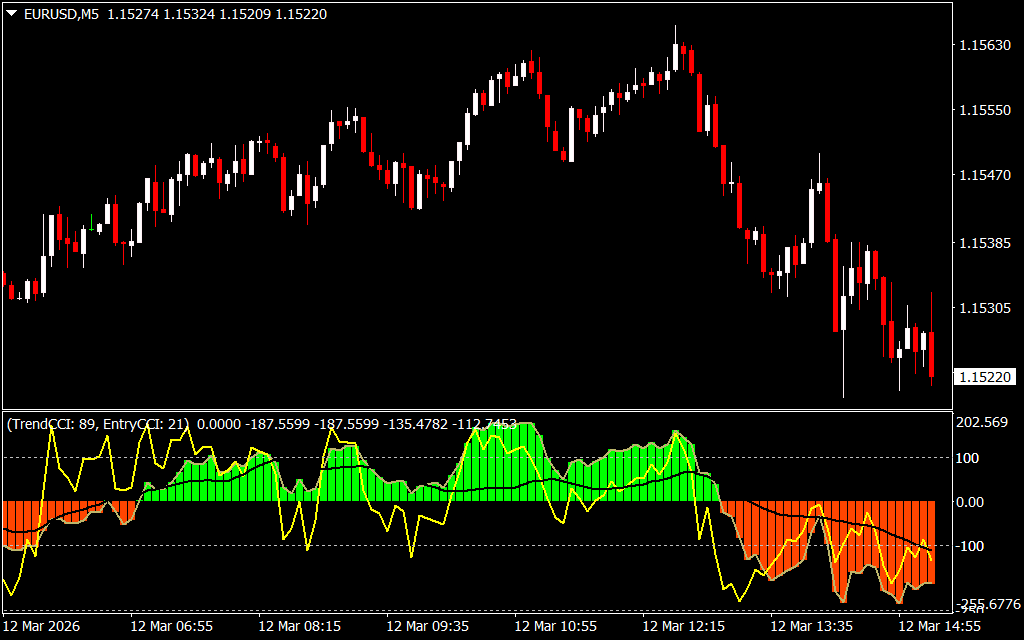
Task: Click the rightmost red candle on chart
Action: [931, 355]
